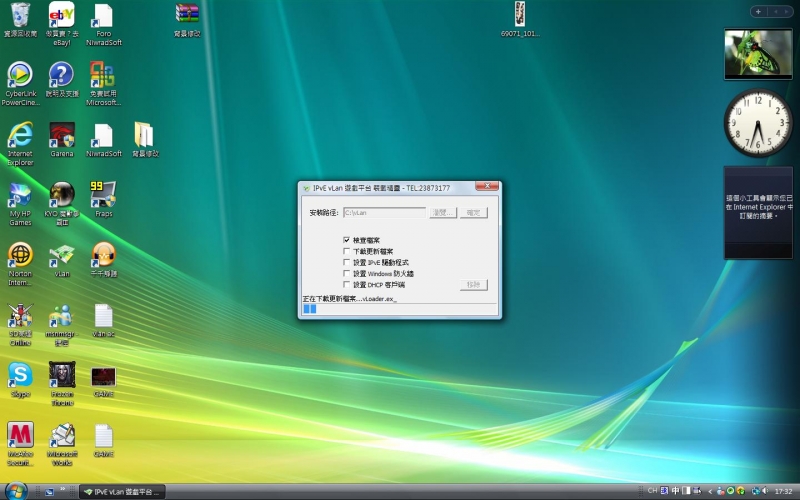Open Skype from the desktop
Viewport: 800px width, 500px height.
[20, 375]
